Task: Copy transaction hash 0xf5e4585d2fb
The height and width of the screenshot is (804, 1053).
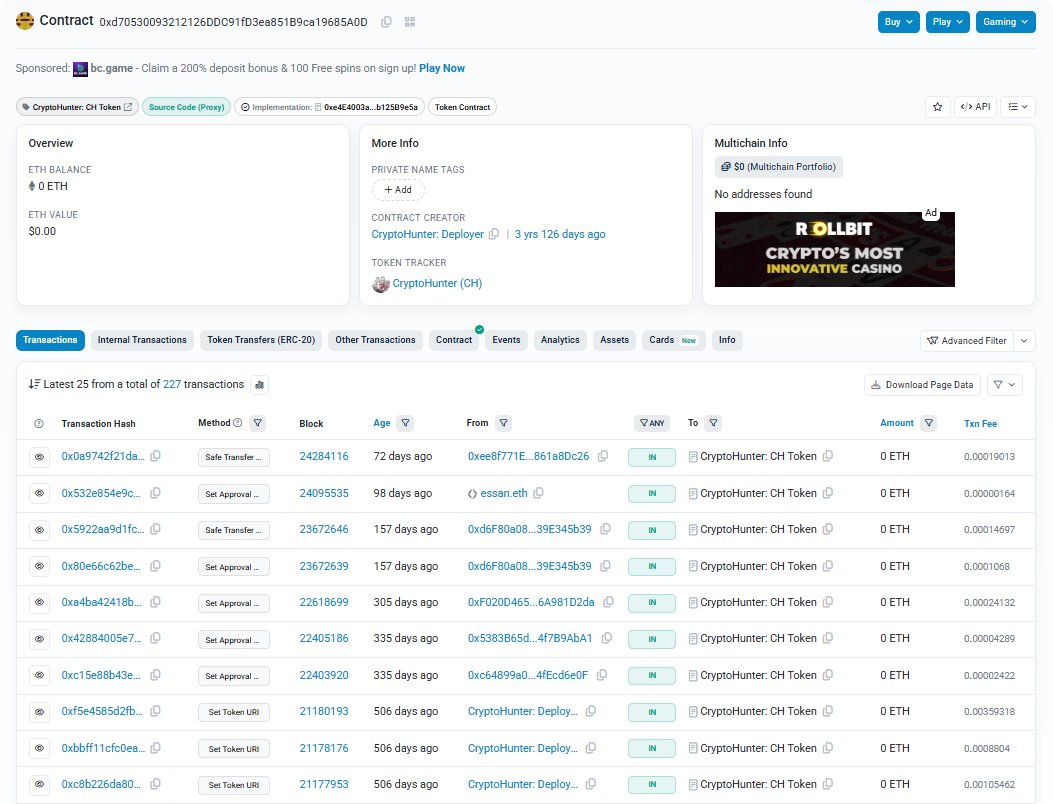Action: coord(155,711)
